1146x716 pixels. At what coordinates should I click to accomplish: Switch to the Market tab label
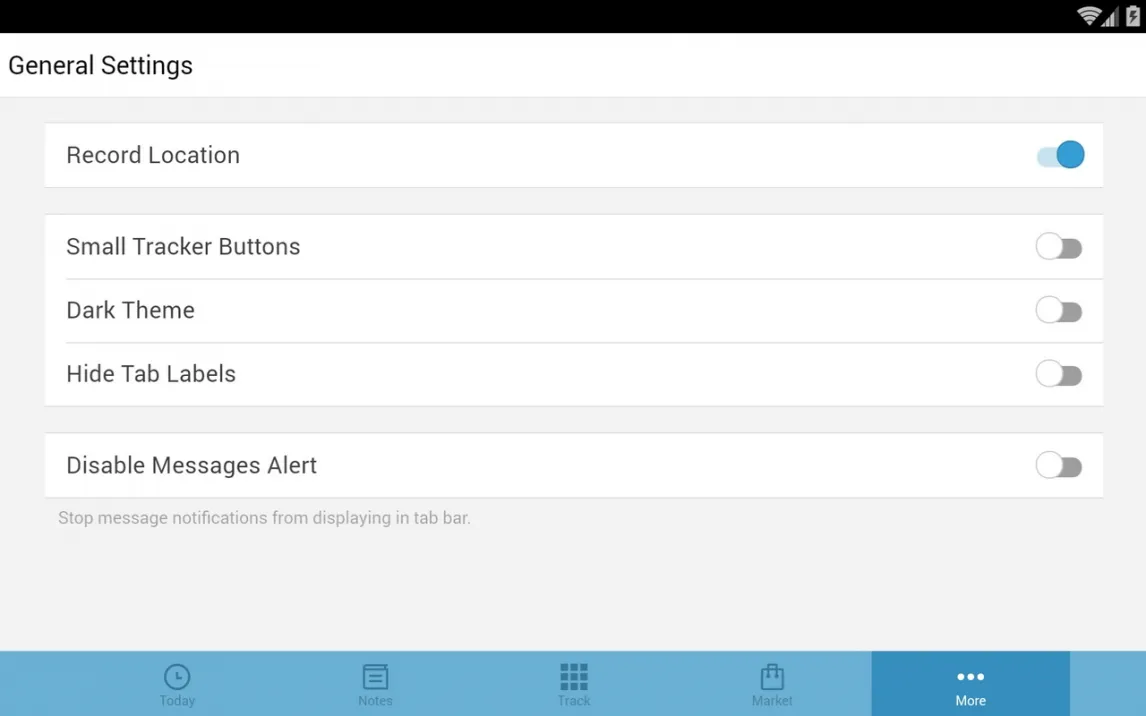coord(772,701)
